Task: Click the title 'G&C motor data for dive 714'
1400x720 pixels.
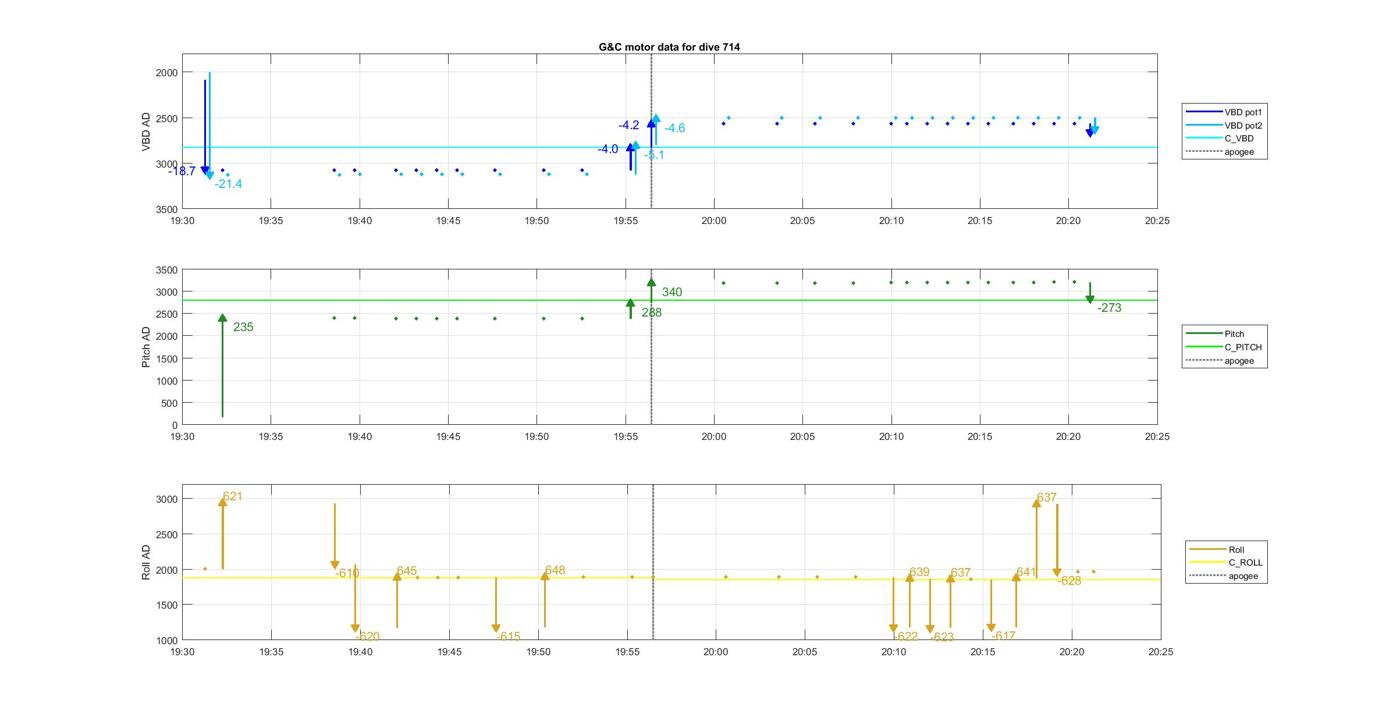Action: tap(669, 47)
